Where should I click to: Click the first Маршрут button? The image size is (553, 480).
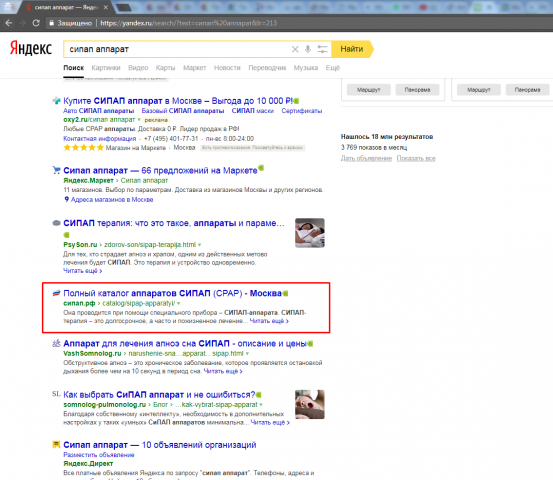369,90
